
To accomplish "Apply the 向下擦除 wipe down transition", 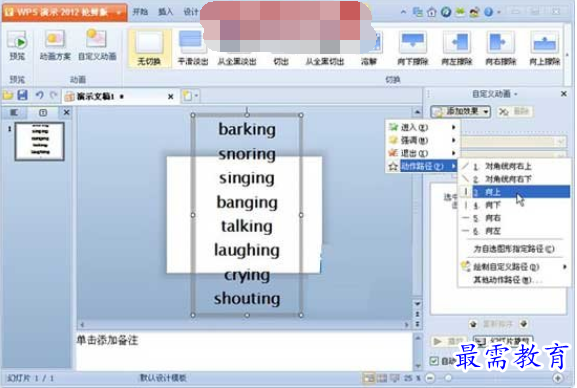I will (413, 48).
